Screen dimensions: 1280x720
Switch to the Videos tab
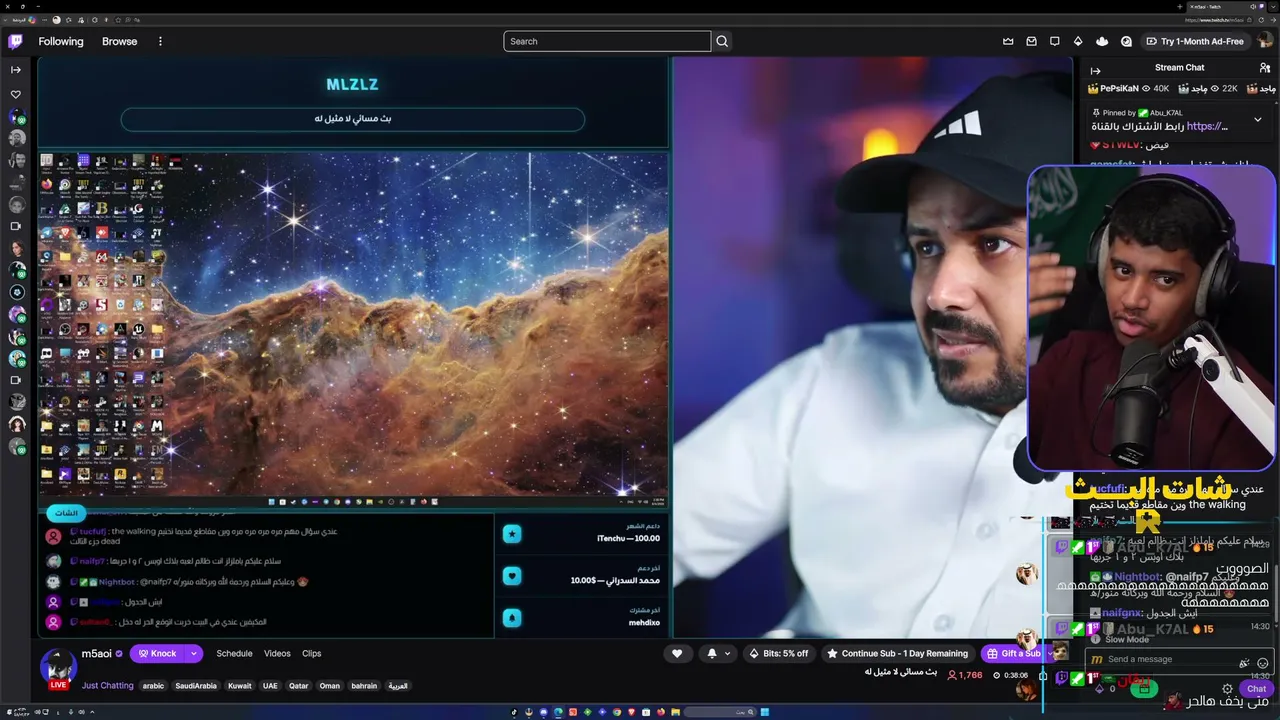[x=277, y=653]
